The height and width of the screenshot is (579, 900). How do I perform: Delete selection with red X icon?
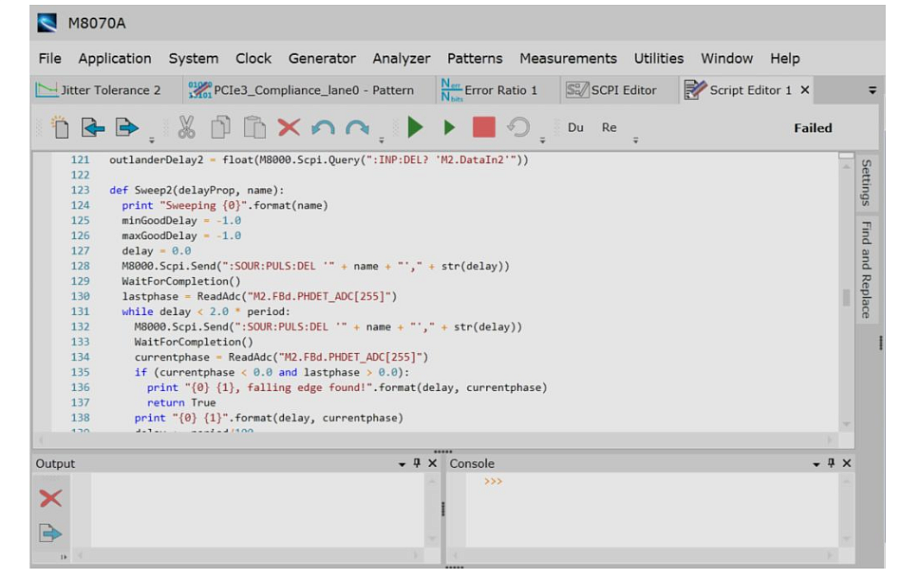coord(289,127)
